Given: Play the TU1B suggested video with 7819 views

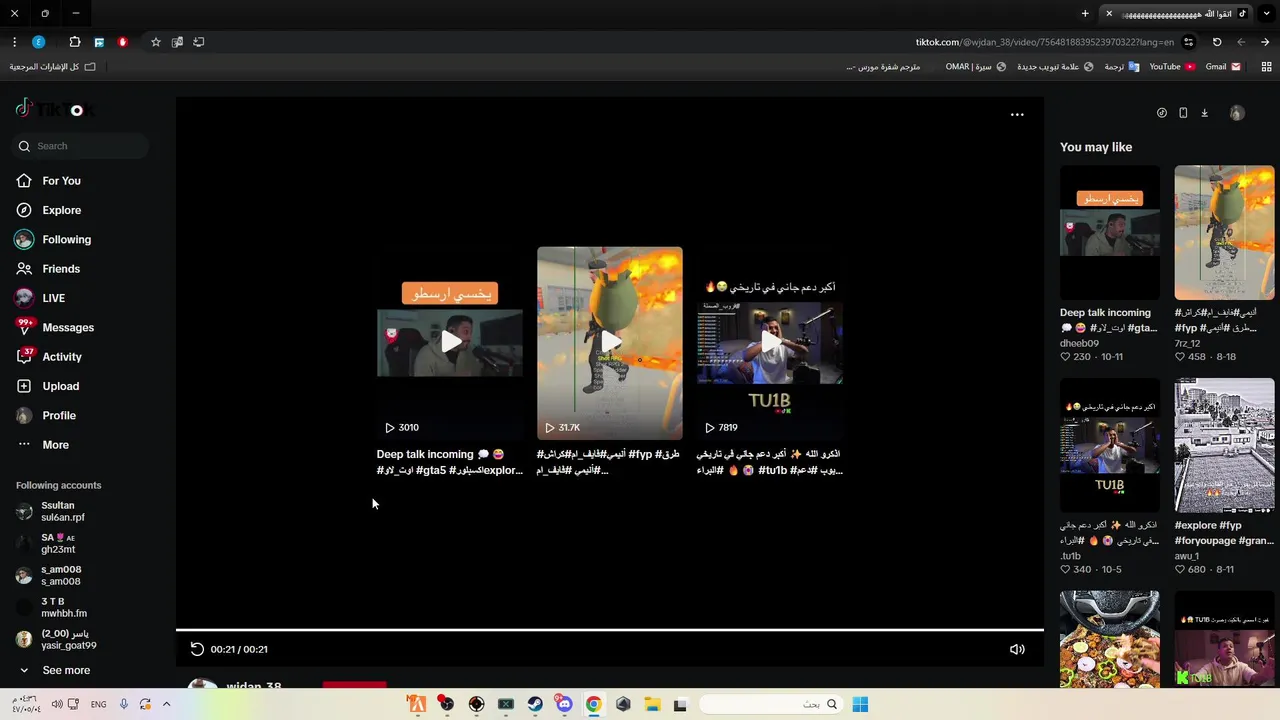Looking at the screenshot, I should 770,343.
